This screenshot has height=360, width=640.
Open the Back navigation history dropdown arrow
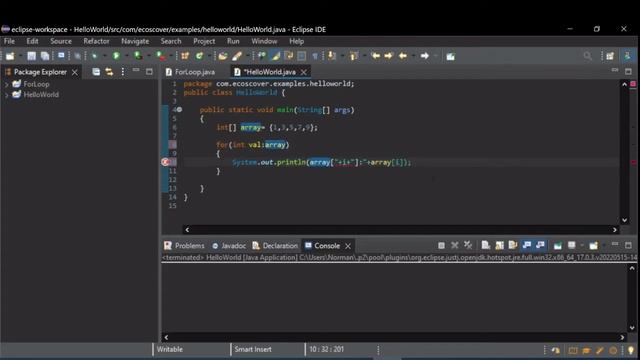tap(413, 56)
